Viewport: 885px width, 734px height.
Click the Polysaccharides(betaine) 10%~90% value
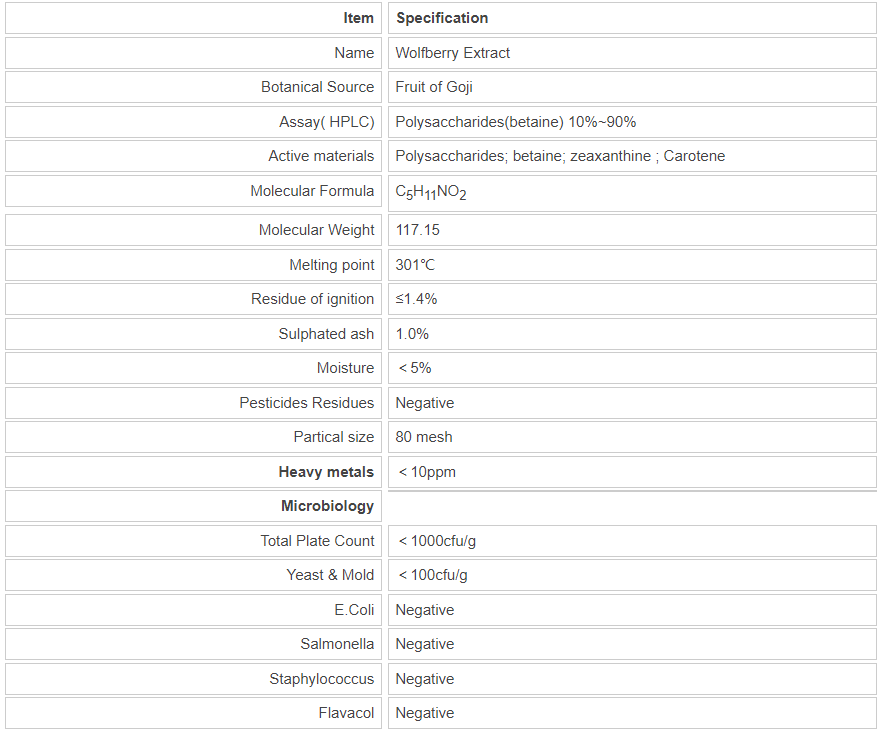click(x=516, y=122)
